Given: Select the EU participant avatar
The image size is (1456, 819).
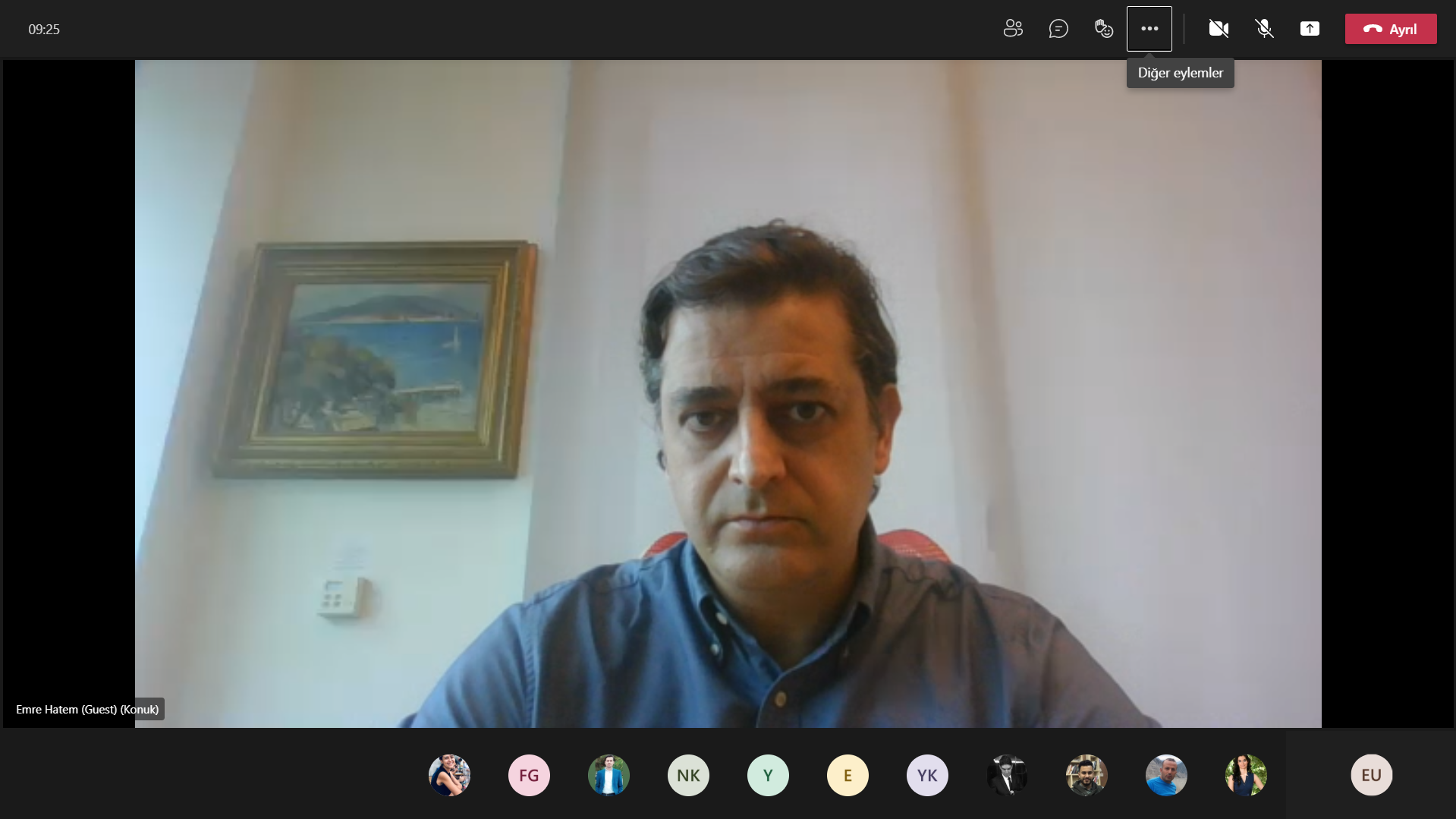Looking at the screenshot, I should point(1371,775).
